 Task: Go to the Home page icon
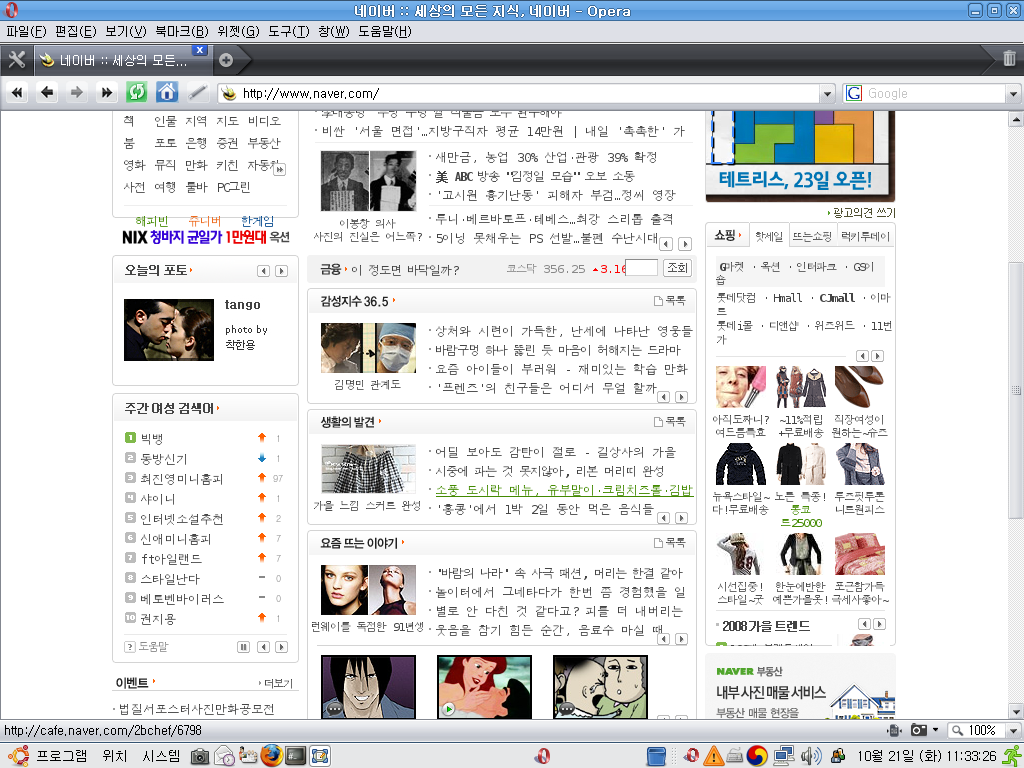(x=166, y=93)
